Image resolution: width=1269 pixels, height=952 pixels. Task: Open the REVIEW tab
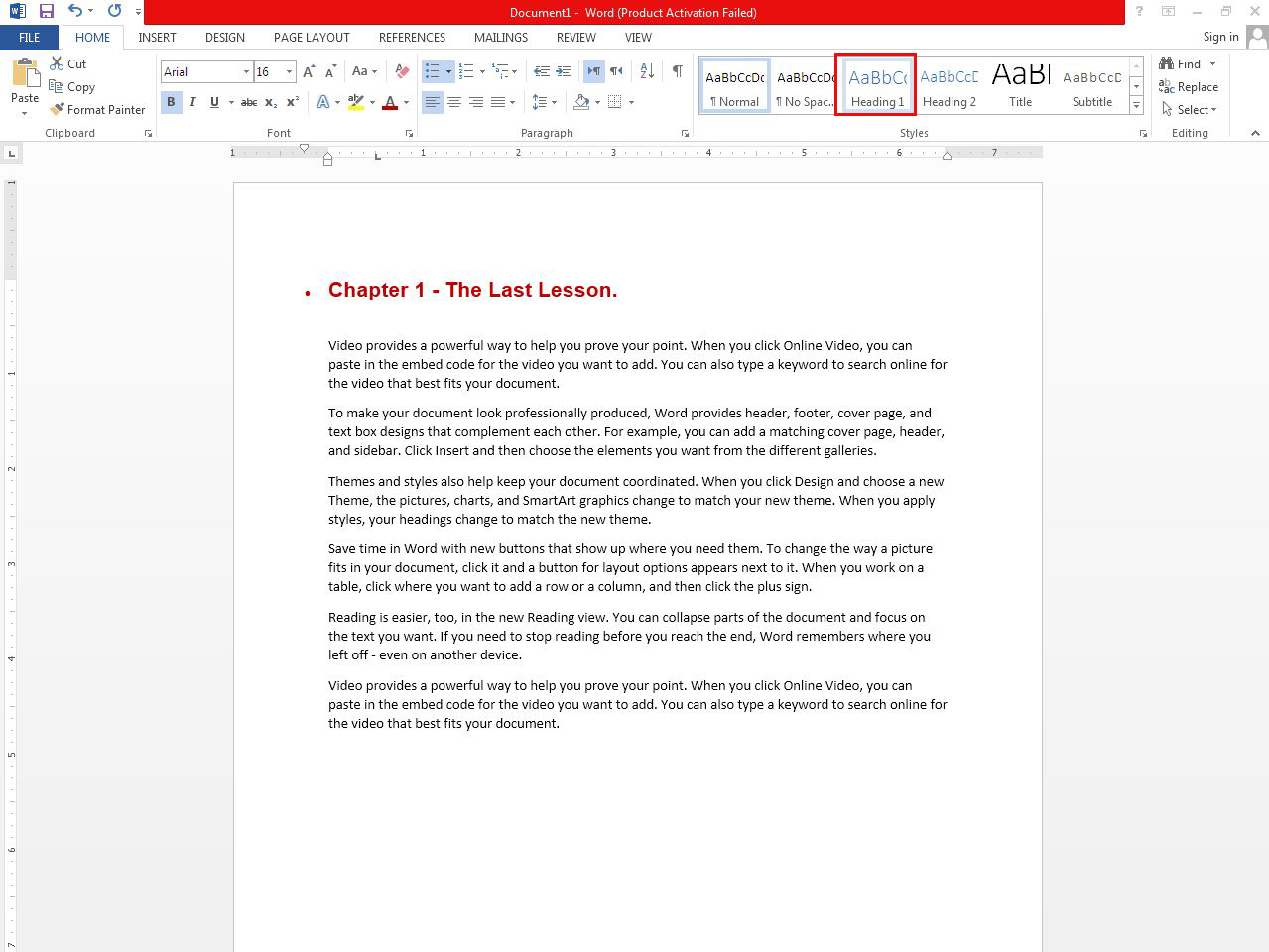pyautogui.click(x=575, y=37)
